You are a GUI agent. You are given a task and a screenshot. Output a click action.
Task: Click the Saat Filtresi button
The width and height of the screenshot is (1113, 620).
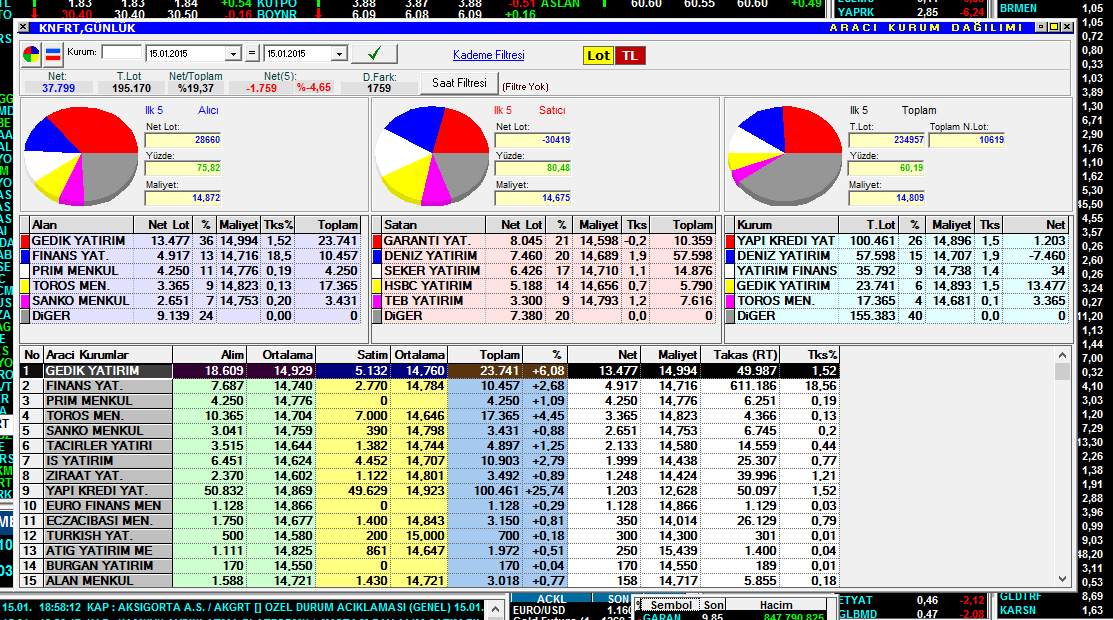pyautogui.click(x=459, y=83)
